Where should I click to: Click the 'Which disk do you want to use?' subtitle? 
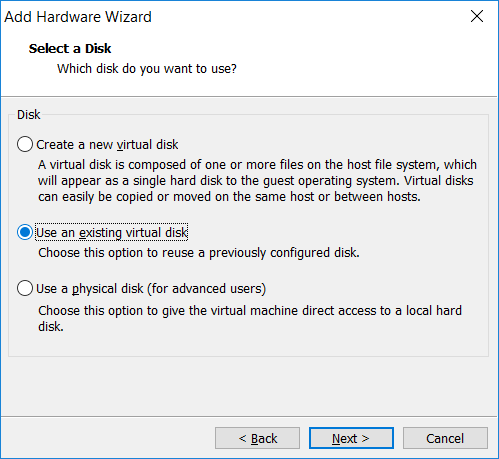click(147, 69)
